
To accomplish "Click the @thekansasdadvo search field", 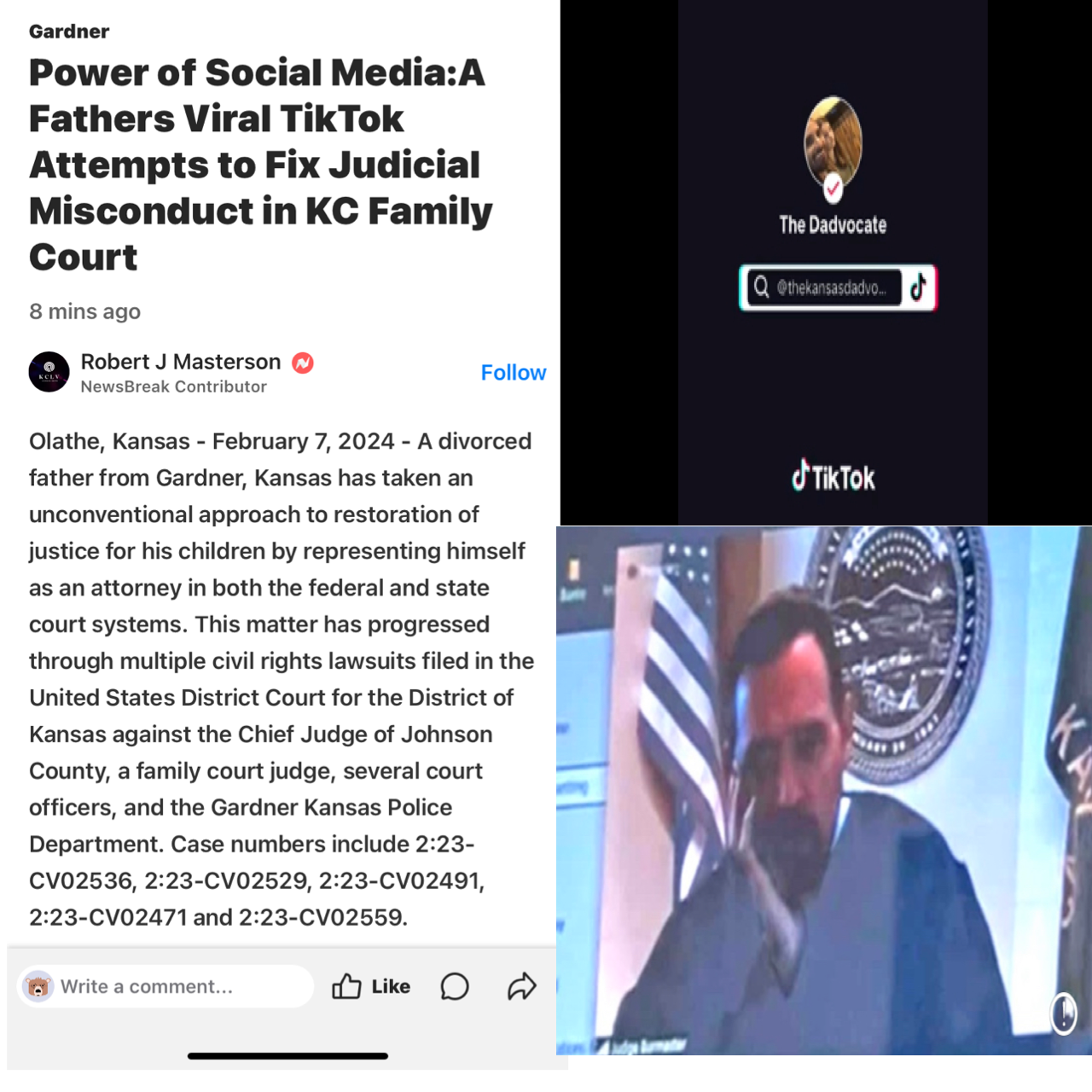I will coord(824,288).
